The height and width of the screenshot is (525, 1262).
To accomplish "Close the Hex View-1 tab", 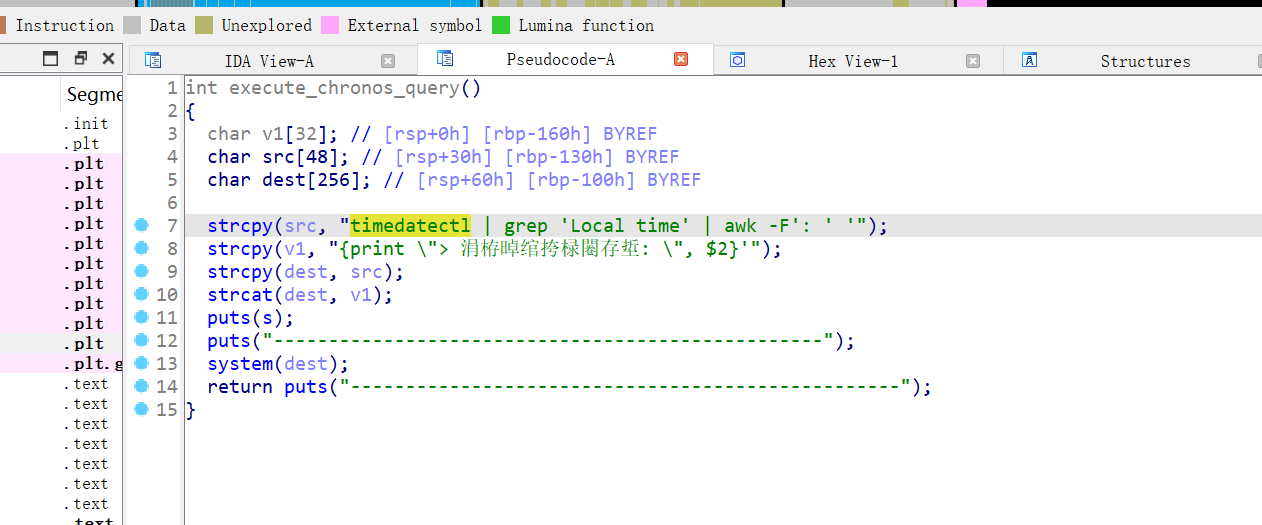I will (973, 61).
